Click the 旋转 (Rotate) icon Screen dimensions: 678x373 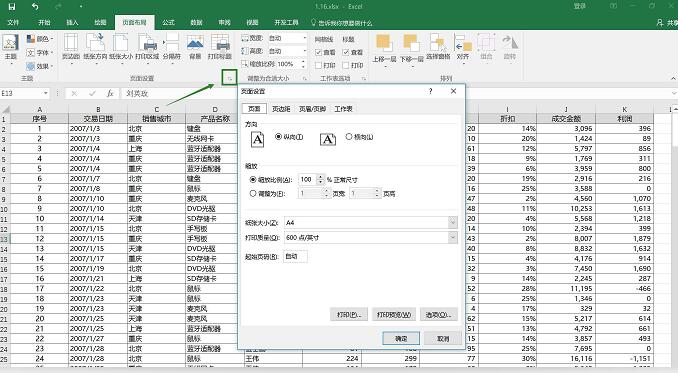coord(510,47)
